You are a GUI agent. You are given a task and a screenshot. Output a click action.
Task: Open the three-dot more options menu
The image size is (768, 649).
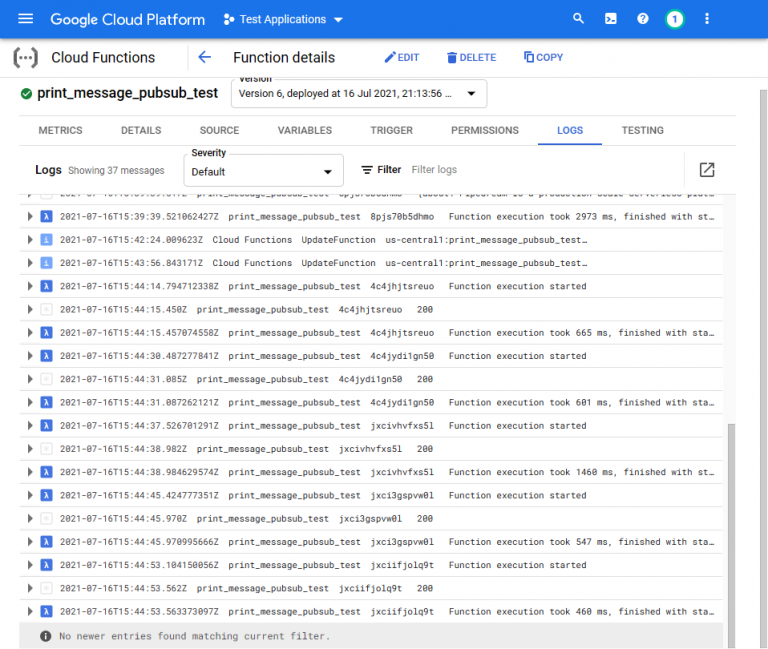coord(707,19)
